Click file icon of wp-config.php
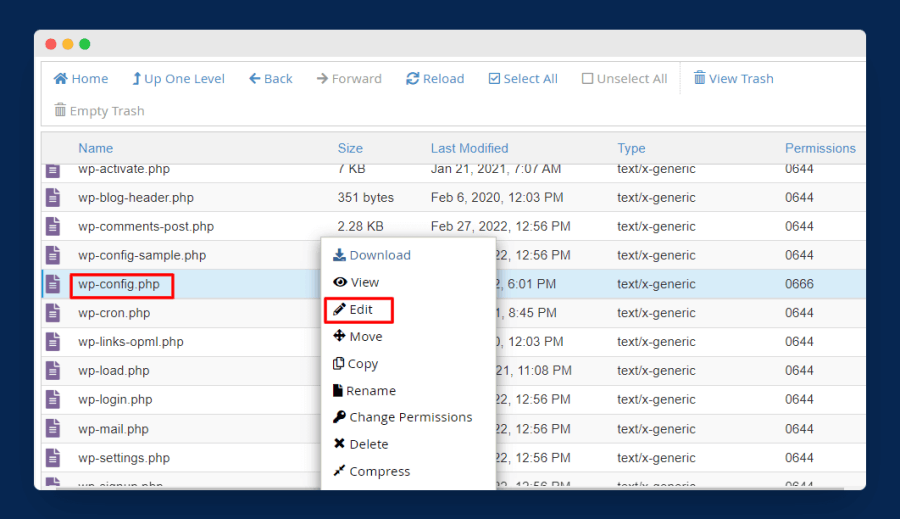This screenshot has height=519, width=900. [x=53, y=284]
